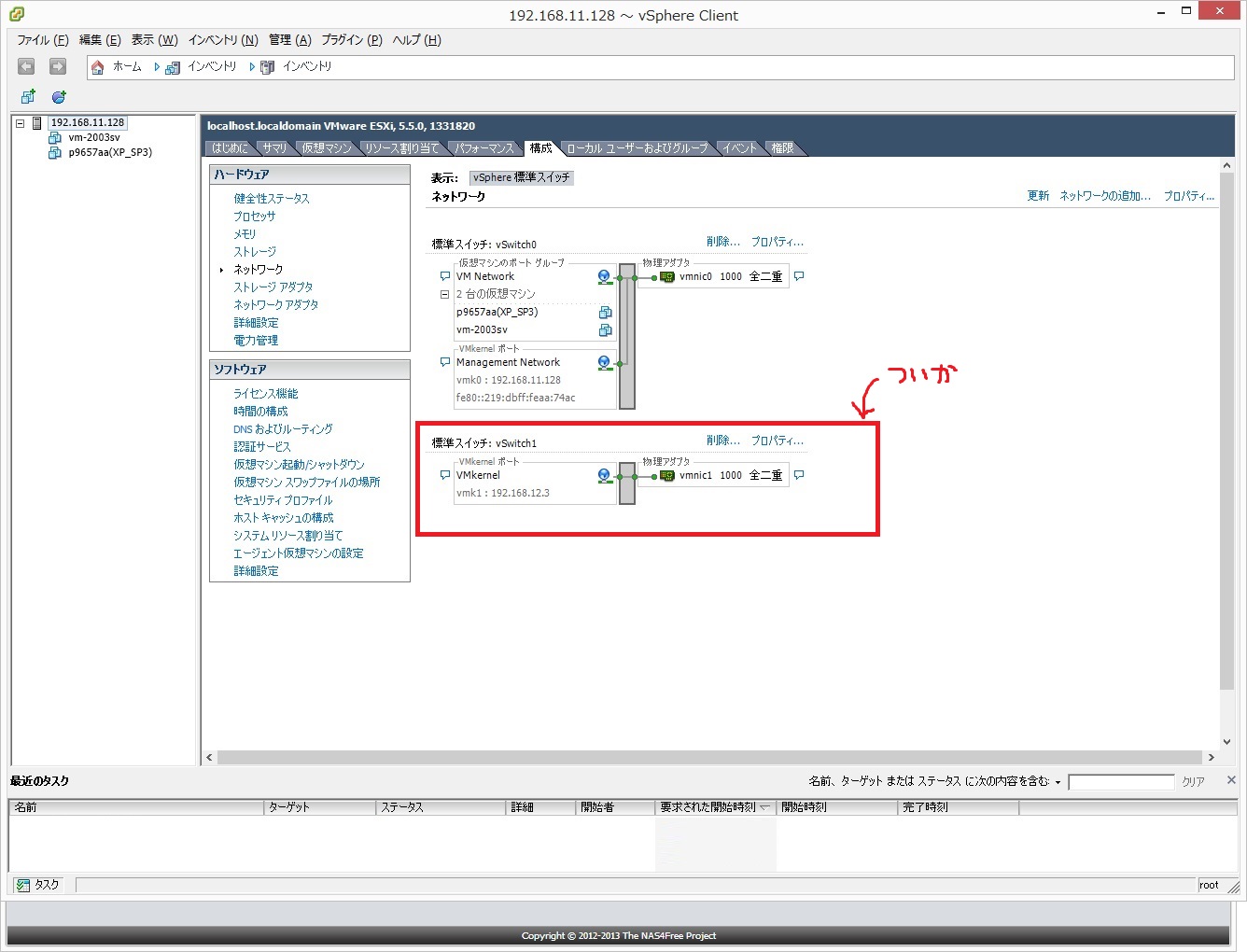This screenshot has width=1247, height=952.
Task: Click the speech bubble icon beside VM Network
Action: [445, 277]
